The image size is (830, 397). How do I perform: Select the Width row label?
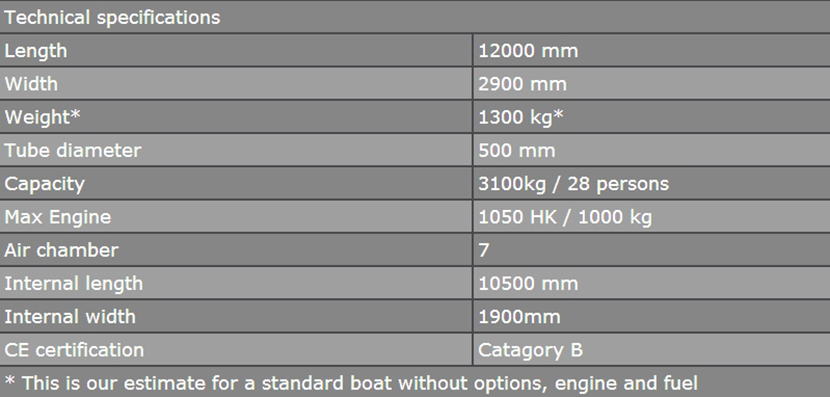click(x=31, y=84)
